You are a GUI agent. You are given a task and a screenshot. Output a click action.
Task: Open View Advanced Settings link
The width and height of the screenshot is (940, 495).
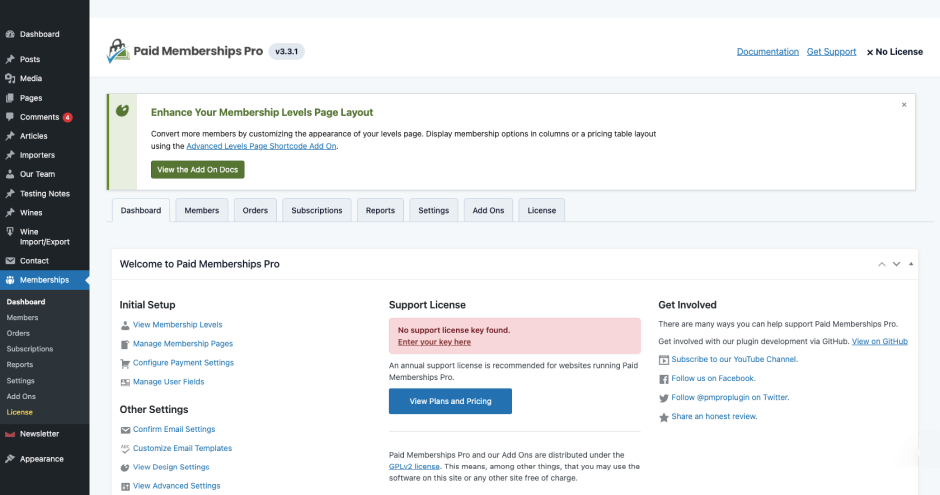point(176,486)
